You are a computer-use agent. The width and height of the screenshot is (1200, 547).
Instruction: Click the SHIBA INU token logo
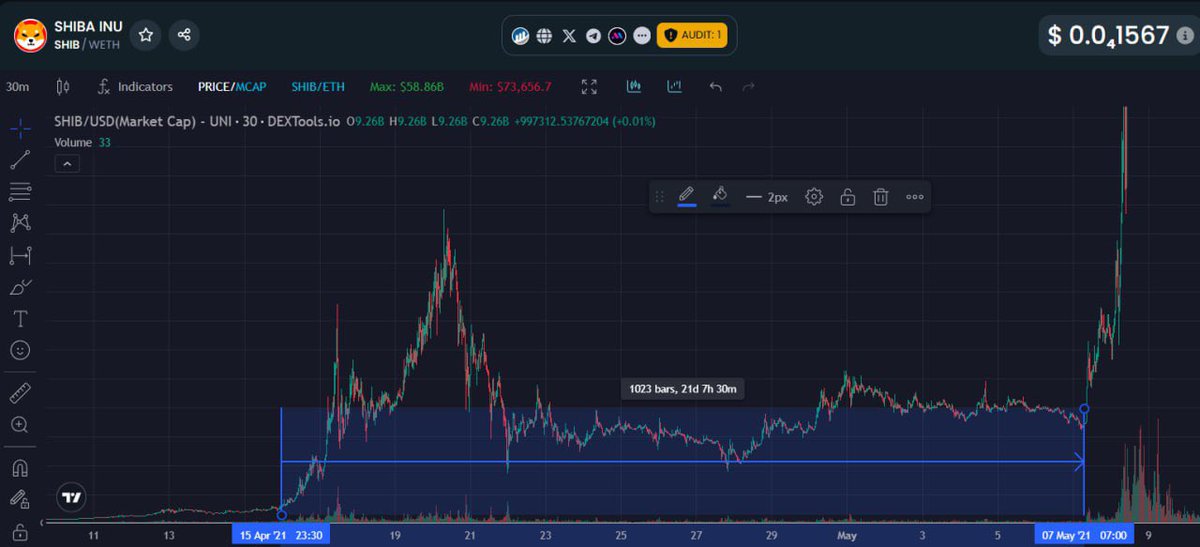[29, 36]
